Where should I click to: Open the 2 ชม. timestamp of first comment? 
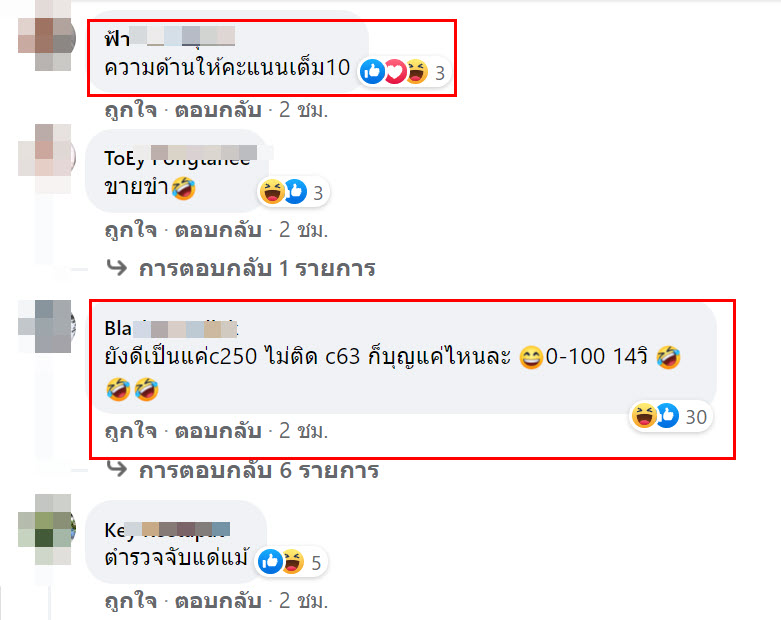point(303,110)
